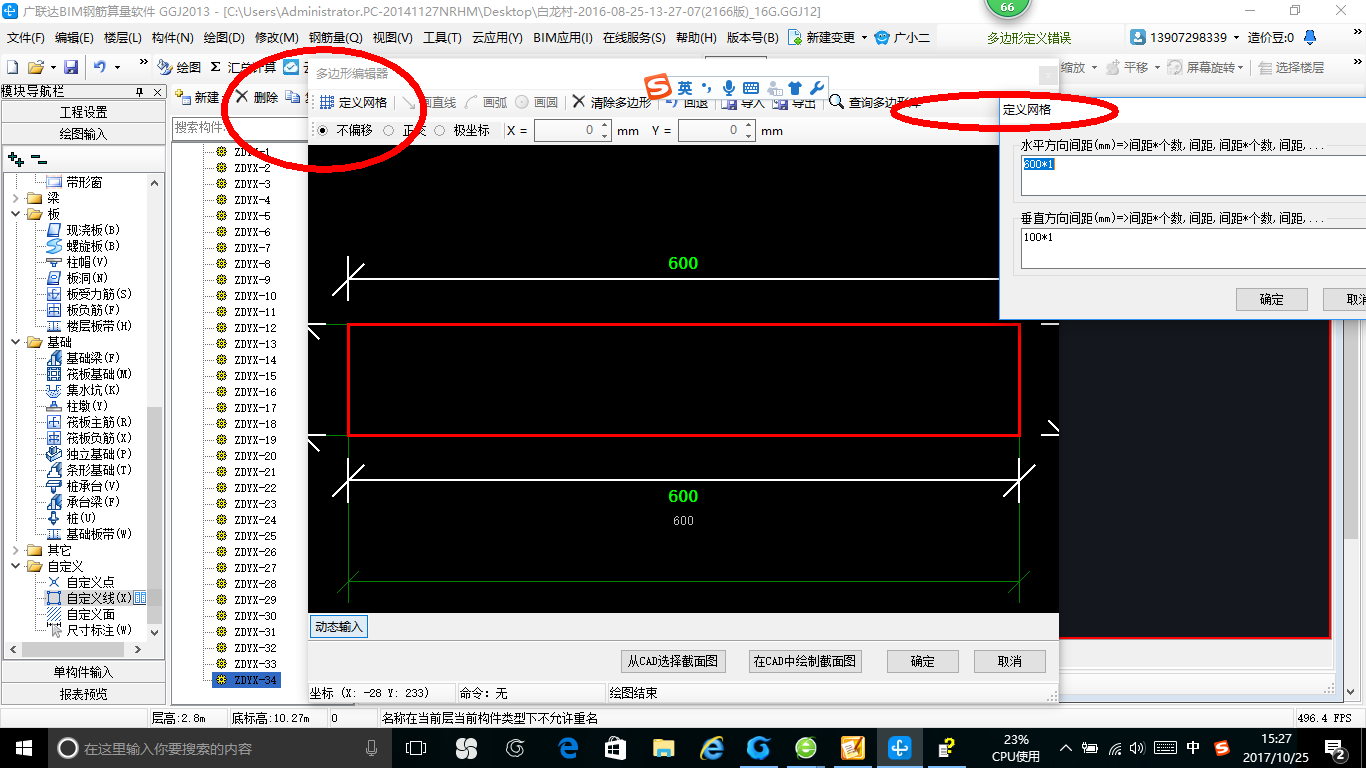Open the 平移 dropdown in toolbar
Viewport: 1366px width, 768px height.
(1157, 67)
